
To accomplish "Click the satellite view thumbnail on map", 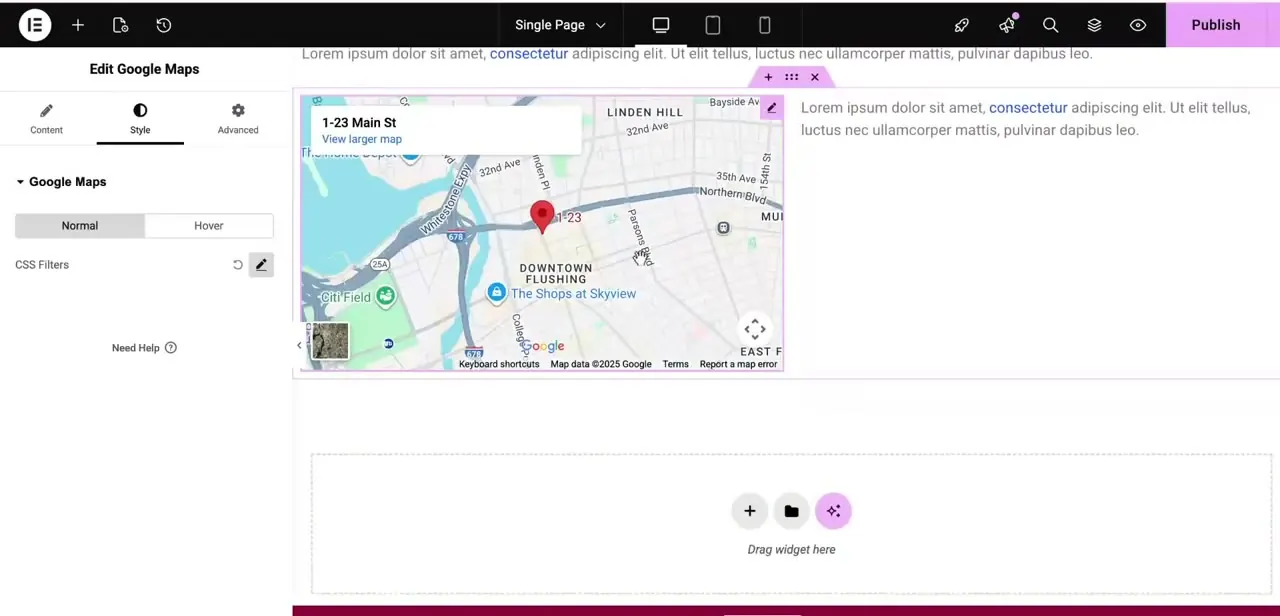I will 330,341.
